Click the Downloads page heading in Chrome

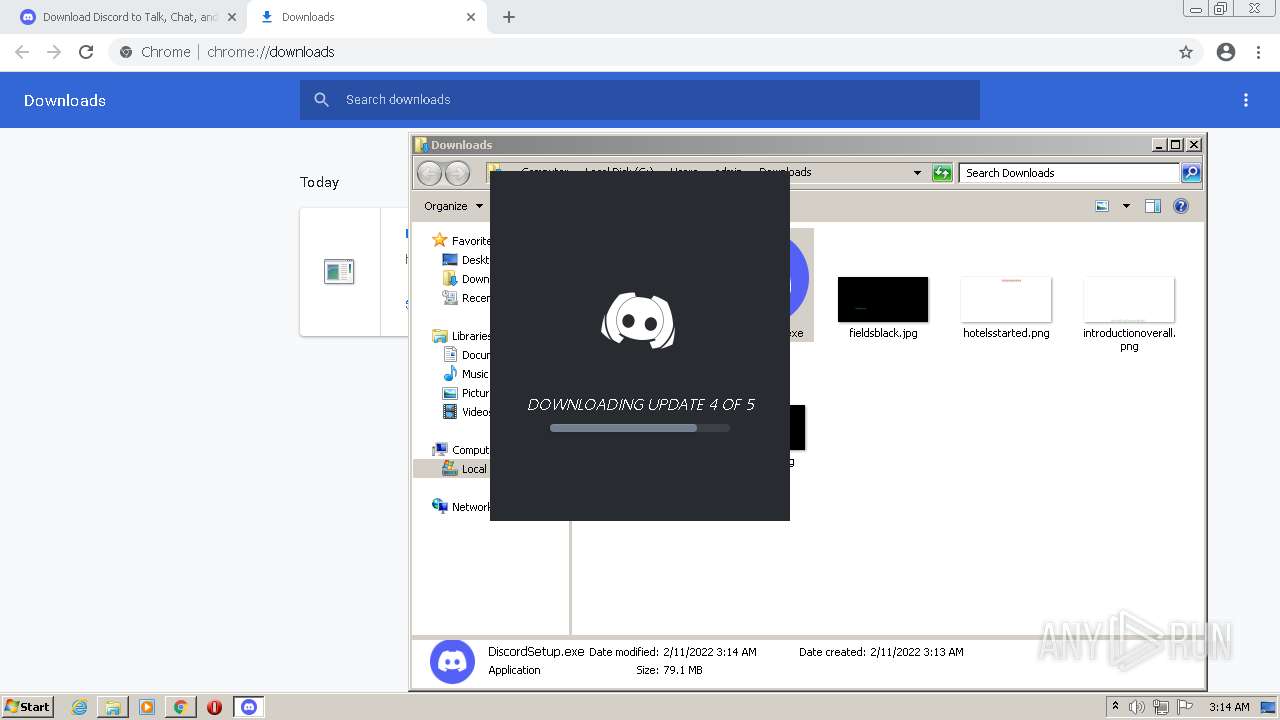[65, 100]
